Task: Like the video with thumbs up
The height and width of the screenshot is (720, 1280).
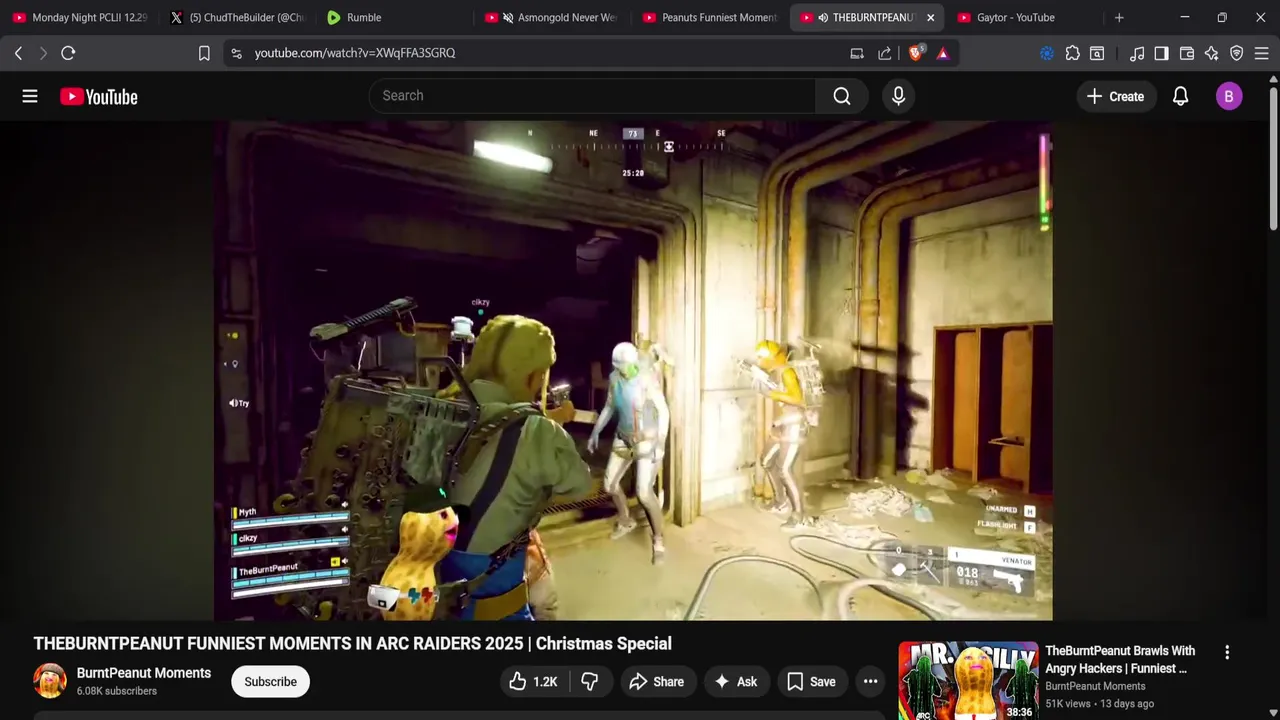Action: click(x=533, y=682)
